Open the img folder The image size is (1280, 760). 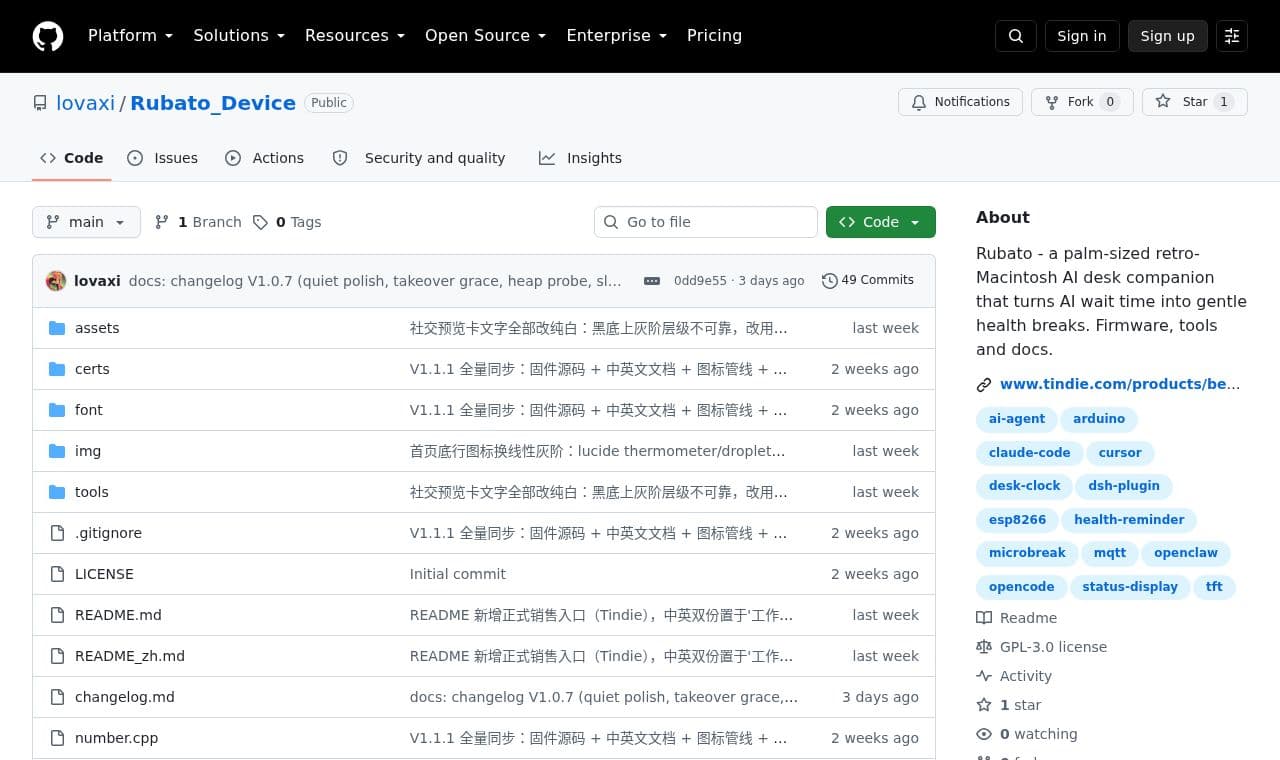[x=88, y=451]
